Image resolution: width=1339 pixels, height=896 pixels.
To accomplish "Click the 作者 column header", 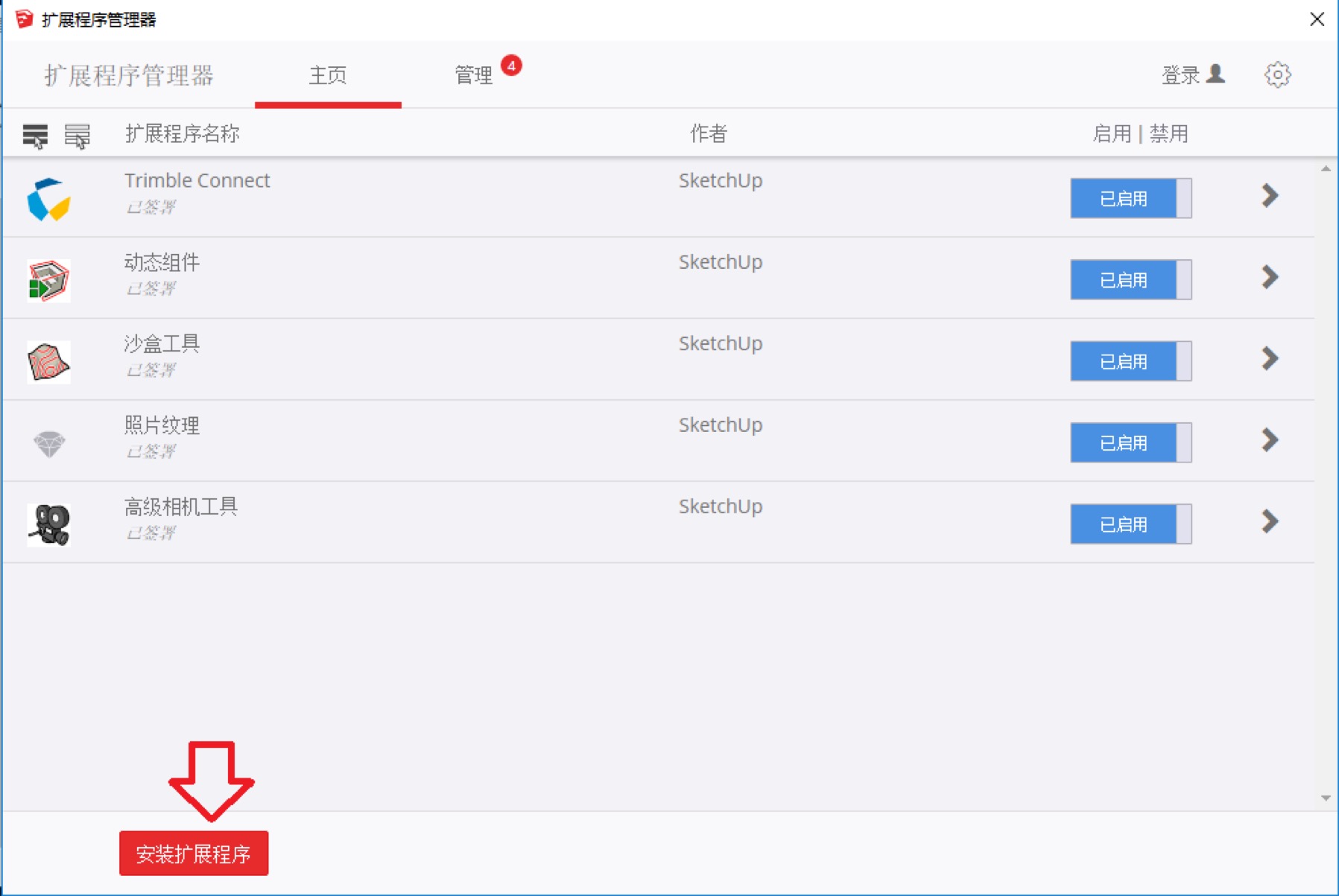I will (708, 134).
